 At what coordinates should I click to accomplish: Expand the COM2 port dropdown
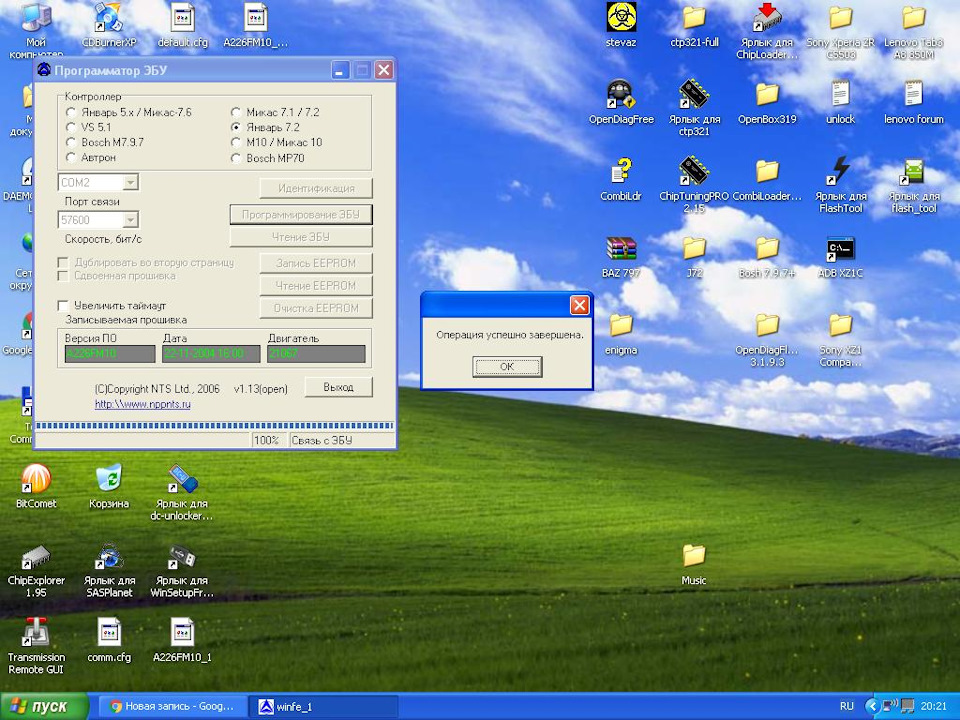[130, 183]
